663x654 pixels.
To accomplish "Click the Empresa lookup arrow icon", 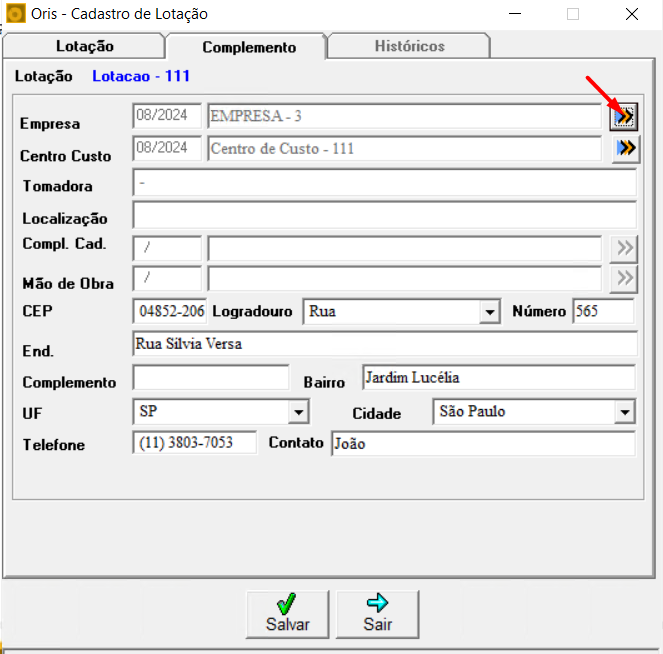I will pos(624,117).
